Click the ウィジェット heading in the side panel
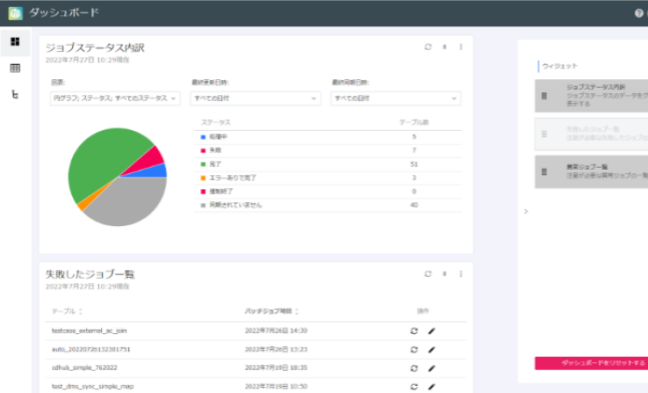The image size is (648, 393). pos(560,66)
